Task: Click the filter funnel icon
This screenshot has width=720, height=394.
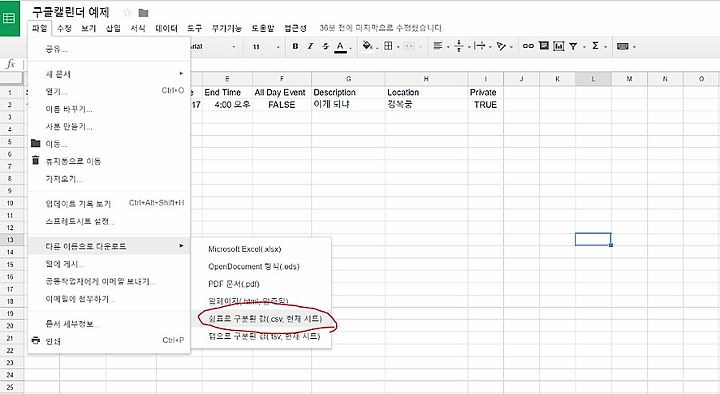Action: [x=573, y=46]
